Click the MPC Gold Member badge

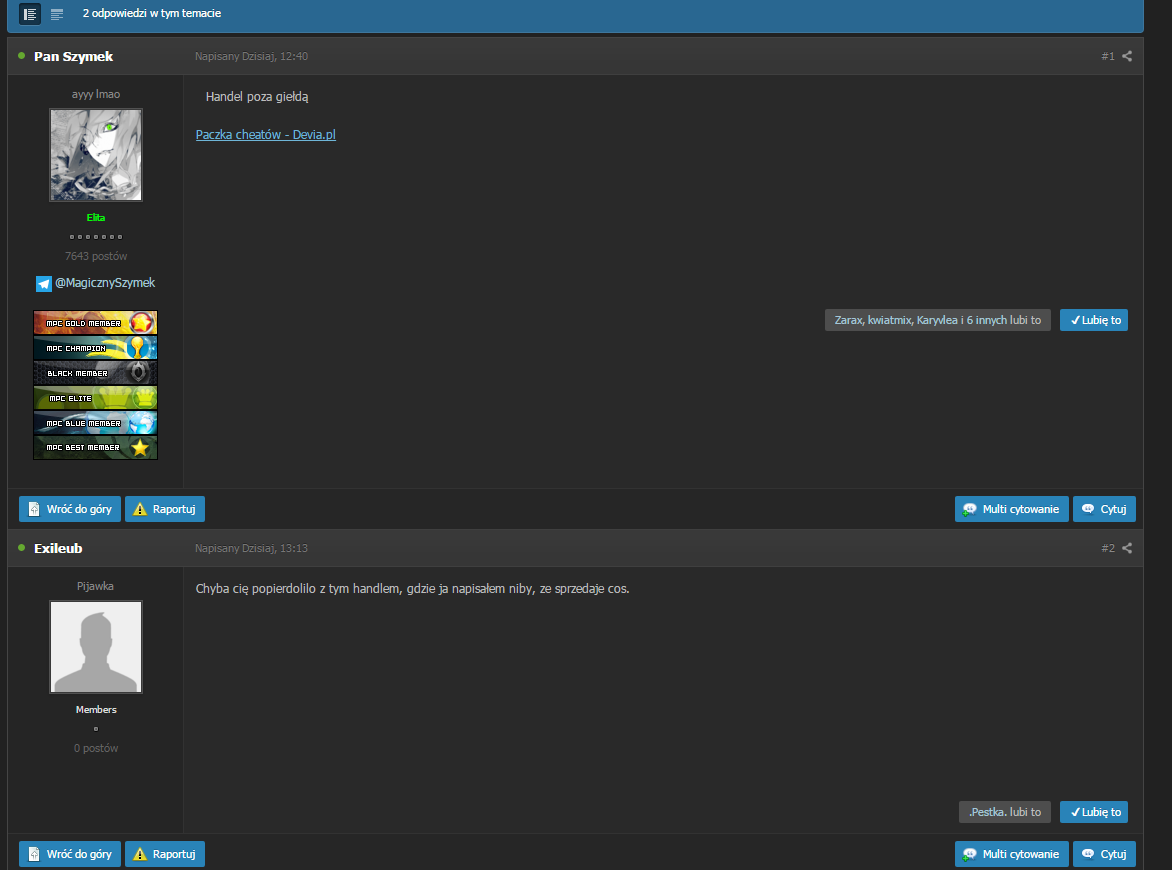click(x=96, y=323)
